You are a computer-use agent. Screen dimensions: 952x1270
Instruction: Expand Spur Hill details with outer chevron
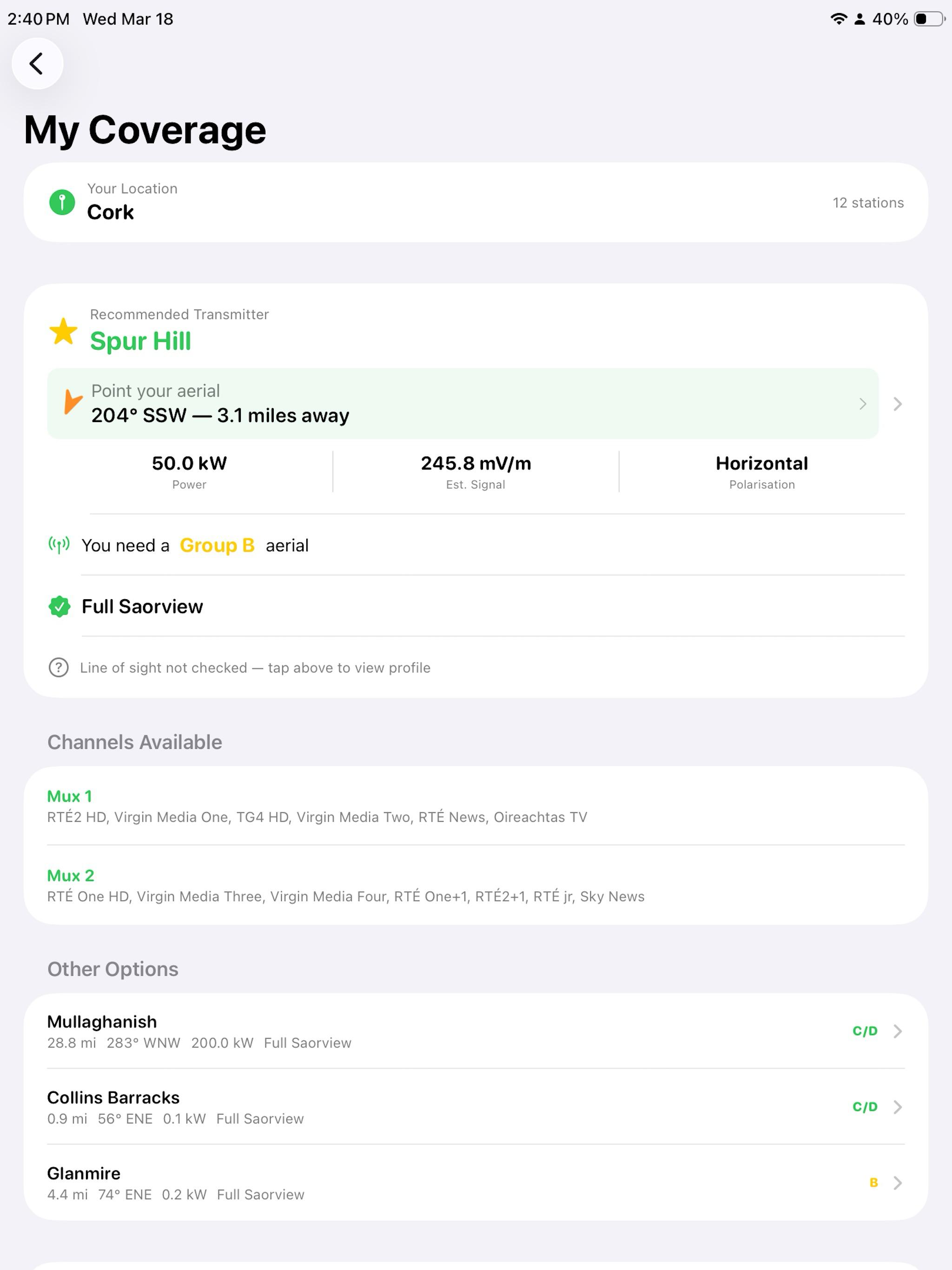click(898, 404)
